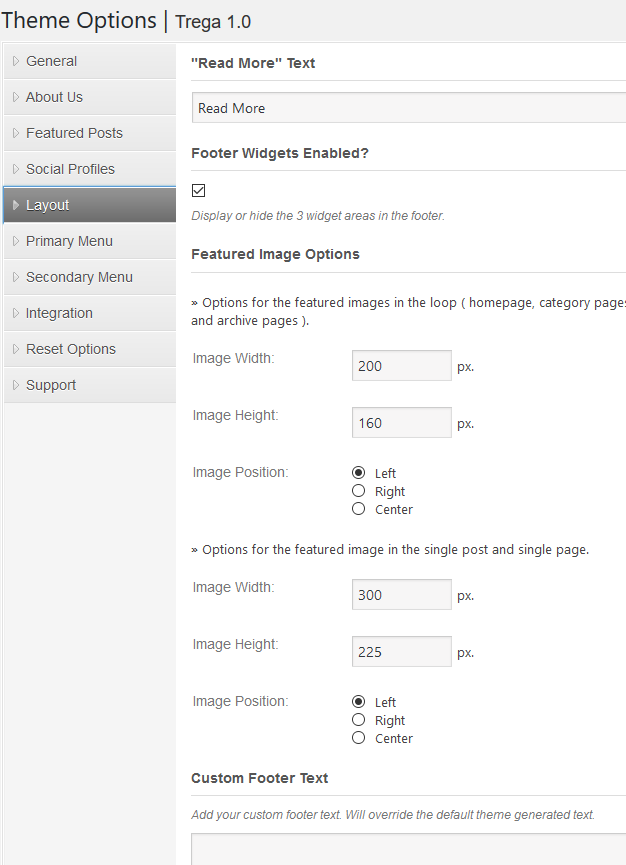Click the arrow icon beside Primary Menu
Viewport: 626px width, 865px height.
[x=16, y=241]
